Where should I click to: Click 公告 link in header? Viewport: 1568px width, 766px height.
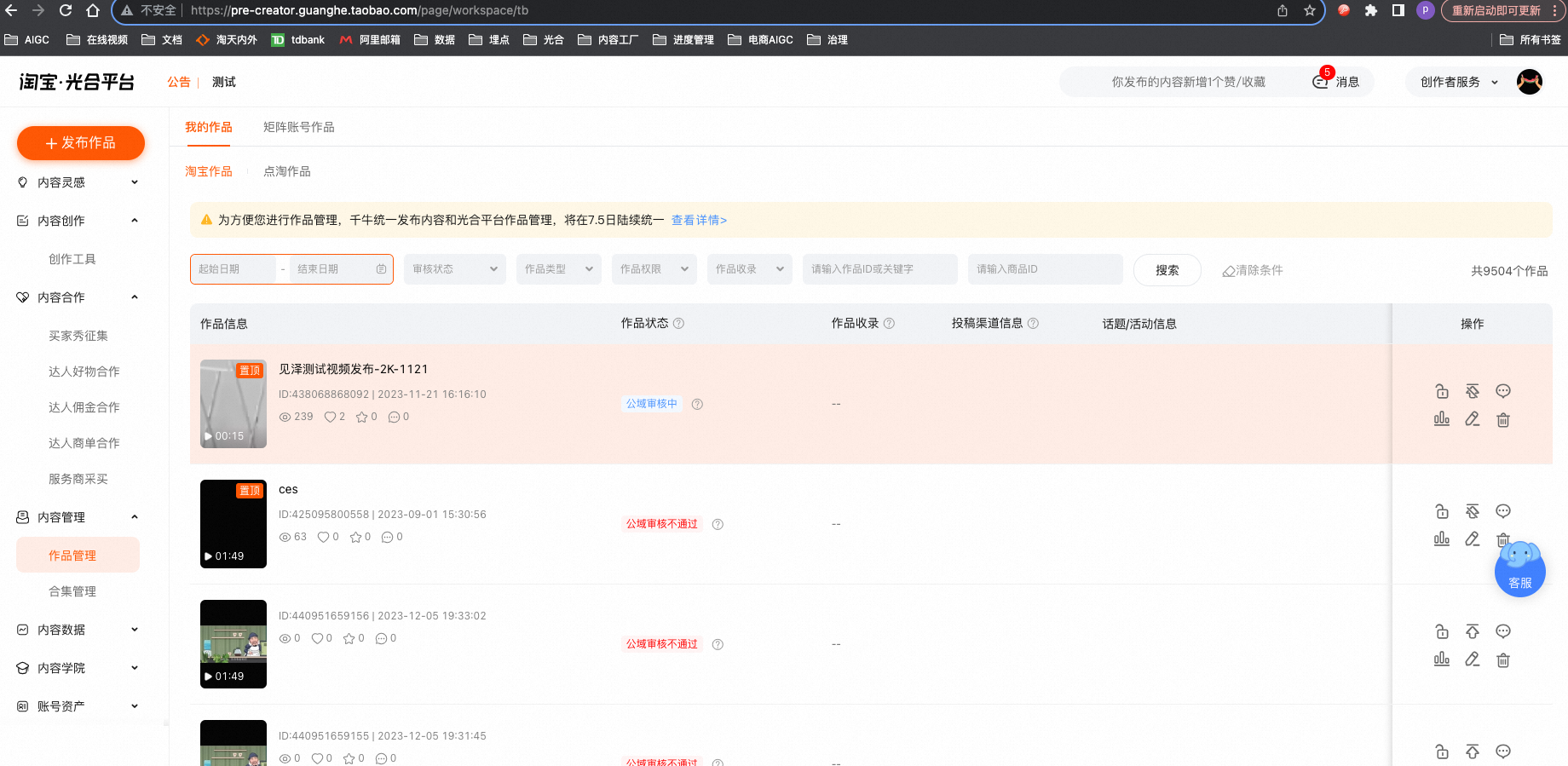pos(179,82)
